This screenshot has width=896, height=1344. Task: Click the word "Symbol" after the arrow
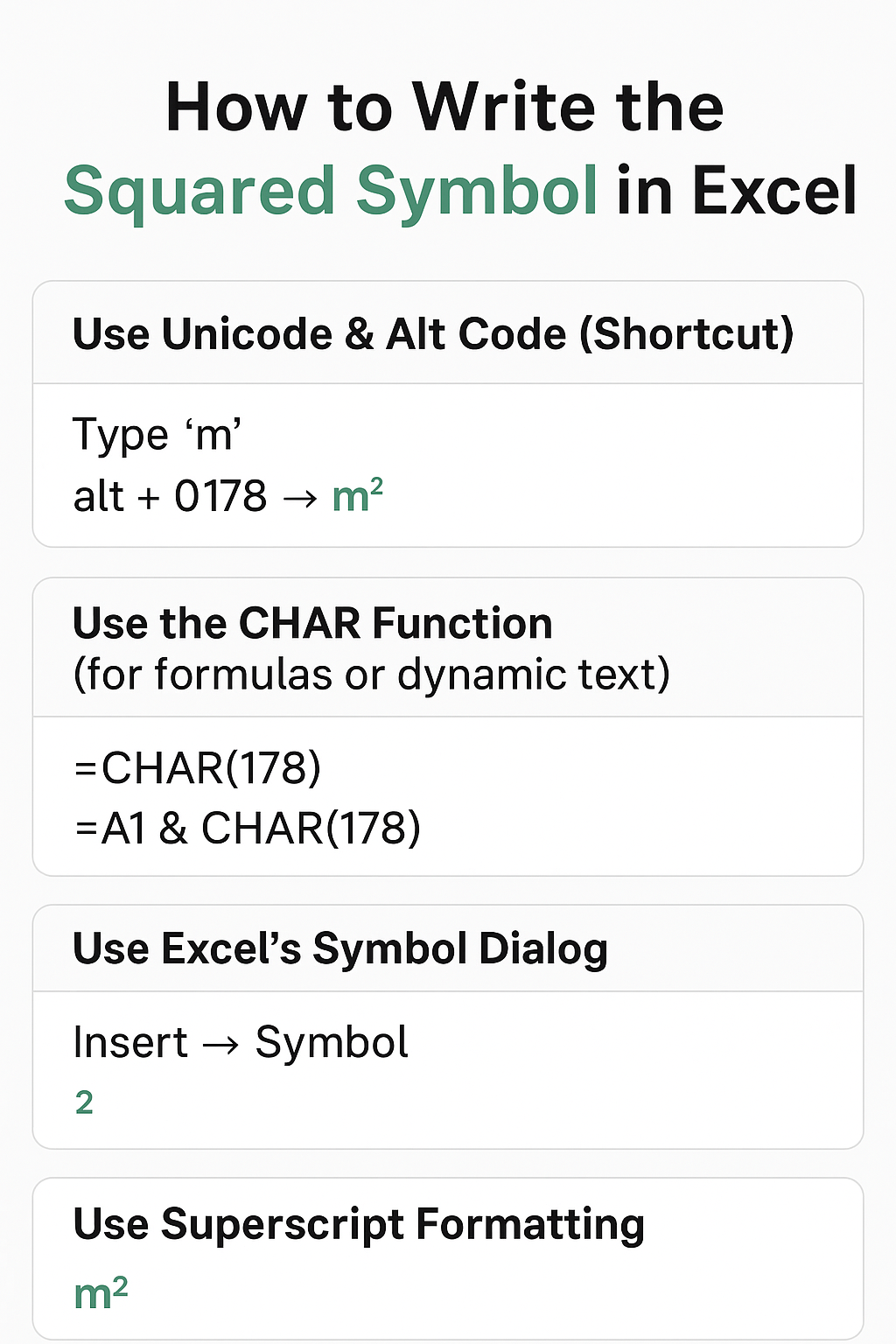[x=332, y=1042]
